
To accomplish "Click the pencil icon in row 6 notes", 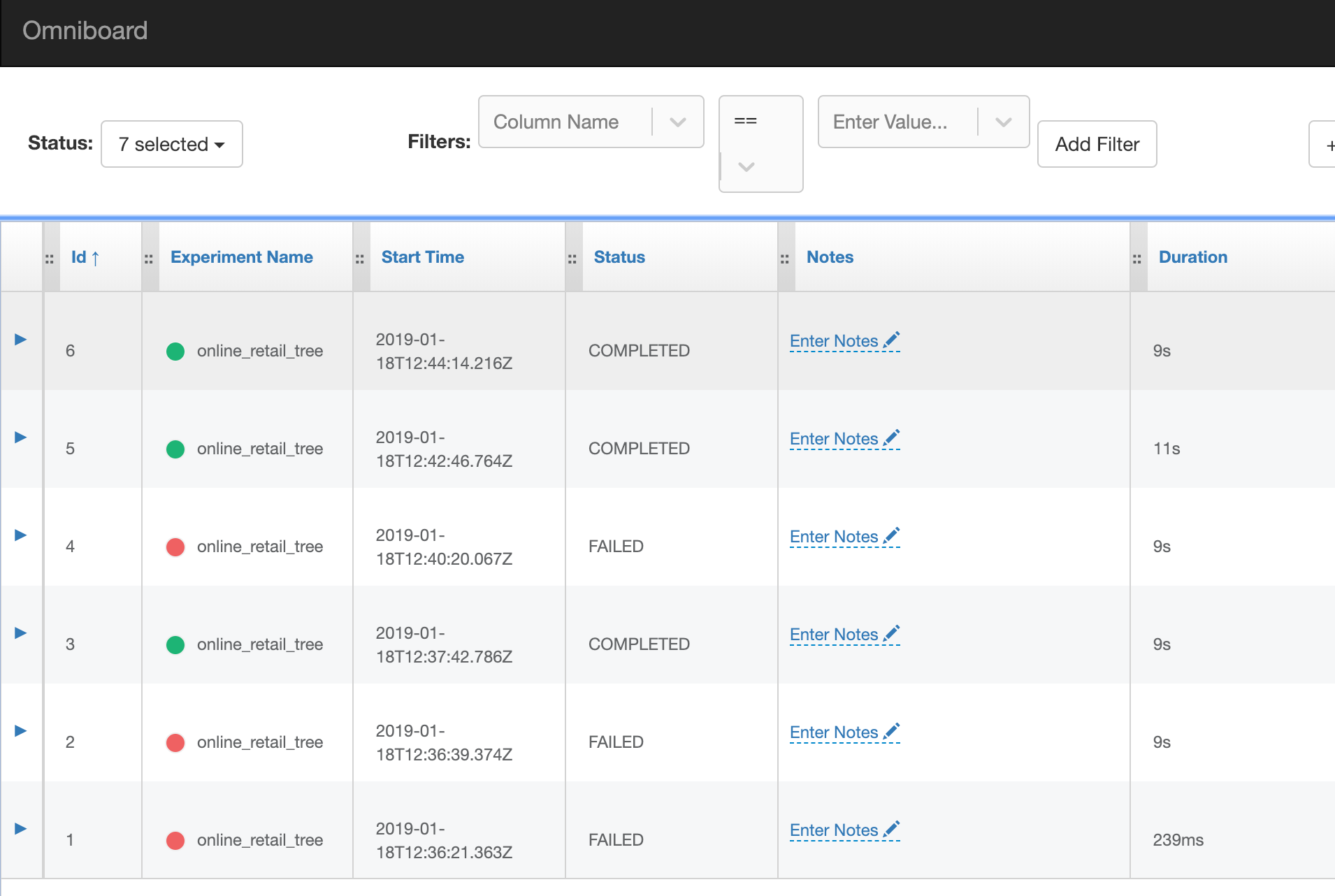I will [891, 340].
